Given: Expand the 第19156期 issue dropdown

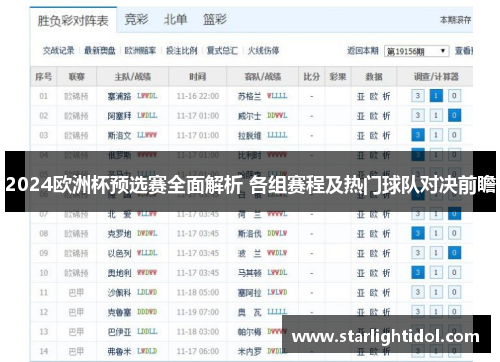Looking at the screenshot, I should coord(416,51).
